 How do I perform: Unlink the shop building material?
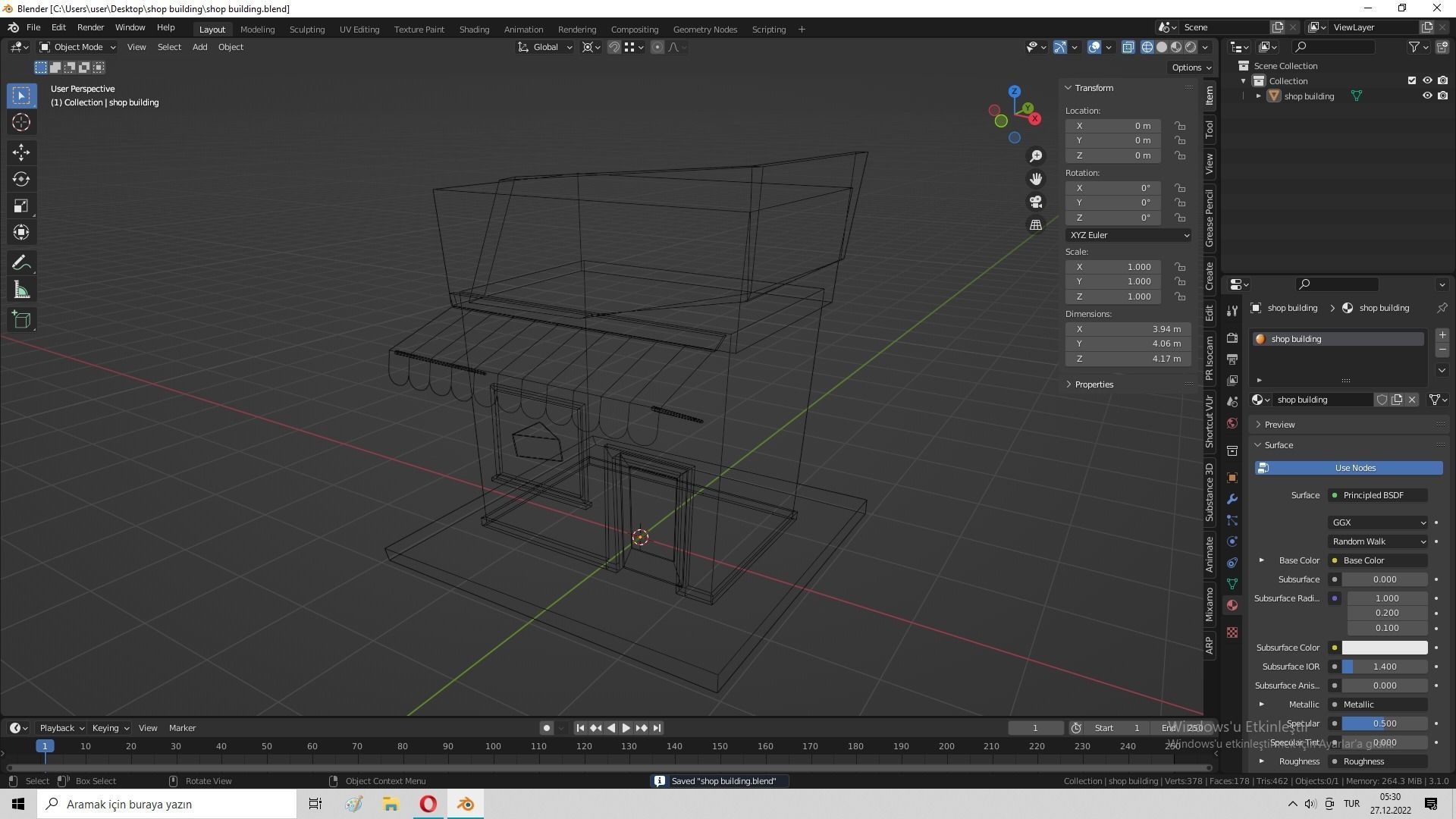pos(1412,400)
